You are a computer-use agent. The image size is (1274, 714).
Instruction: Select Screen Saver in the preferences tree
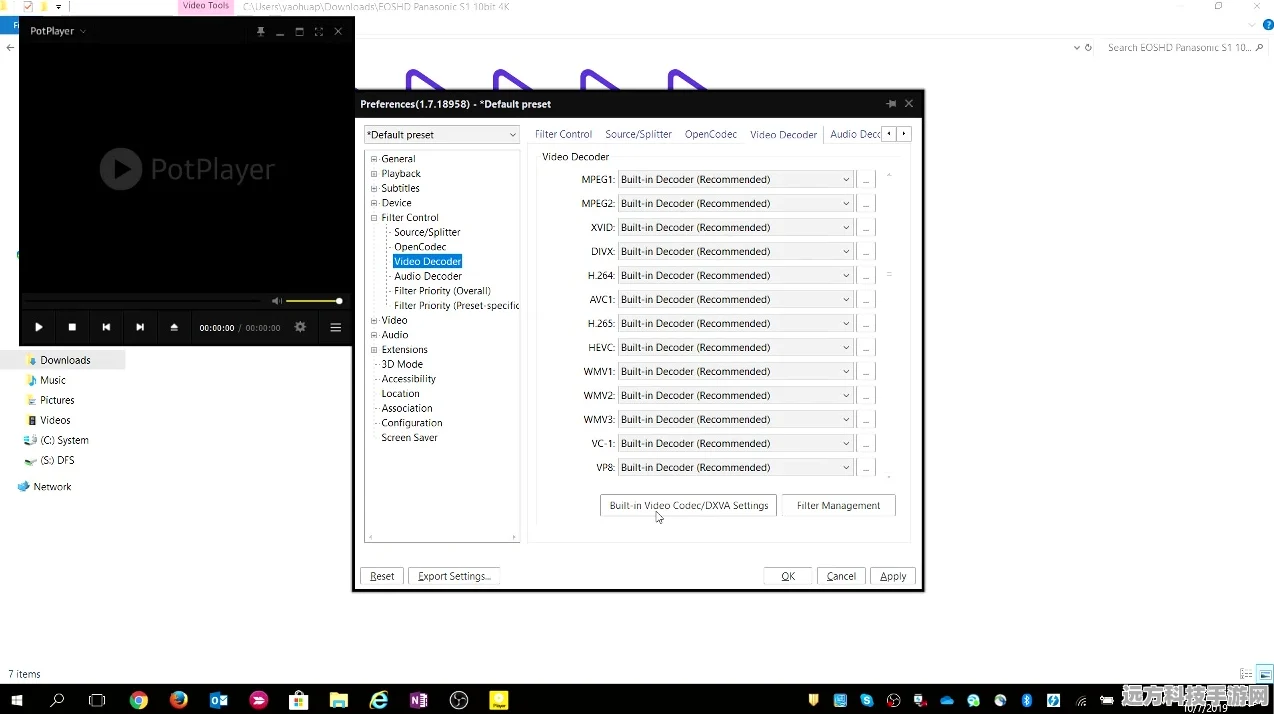[409, 438]
